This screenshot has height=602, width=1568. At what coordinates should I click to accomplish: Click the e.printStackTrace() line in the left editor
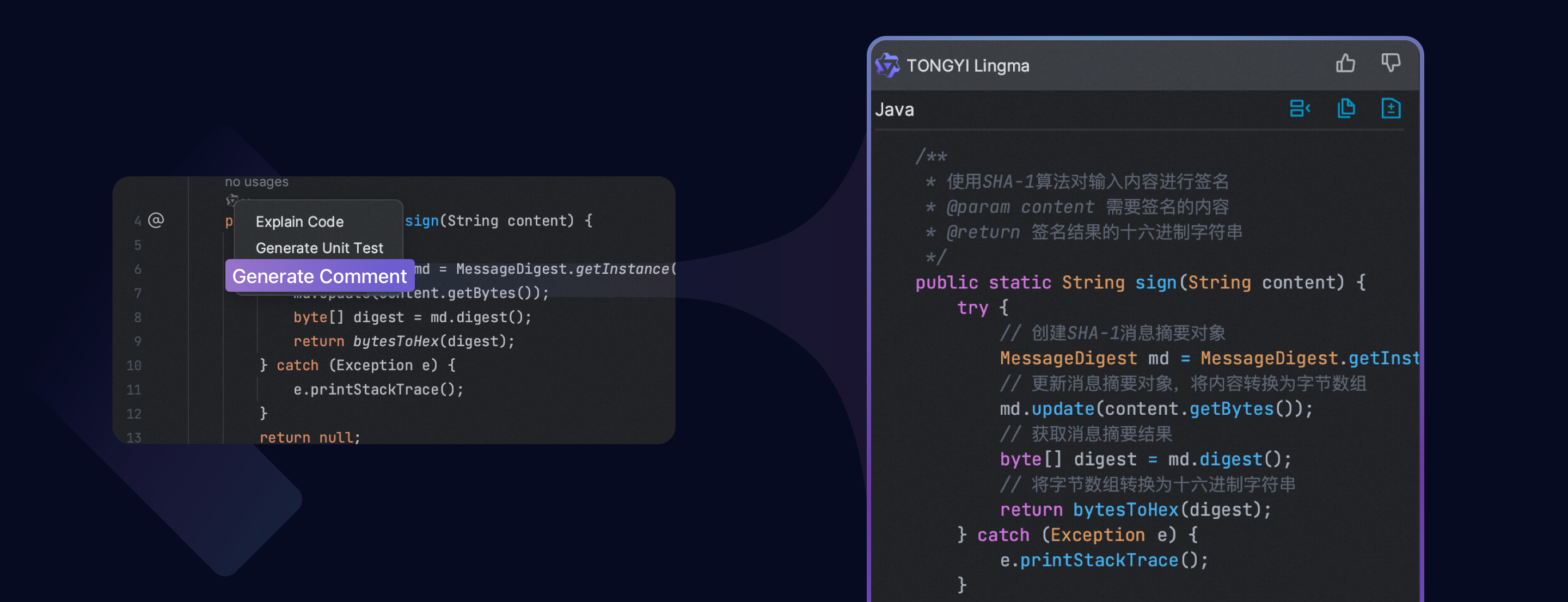pos(378,390)
